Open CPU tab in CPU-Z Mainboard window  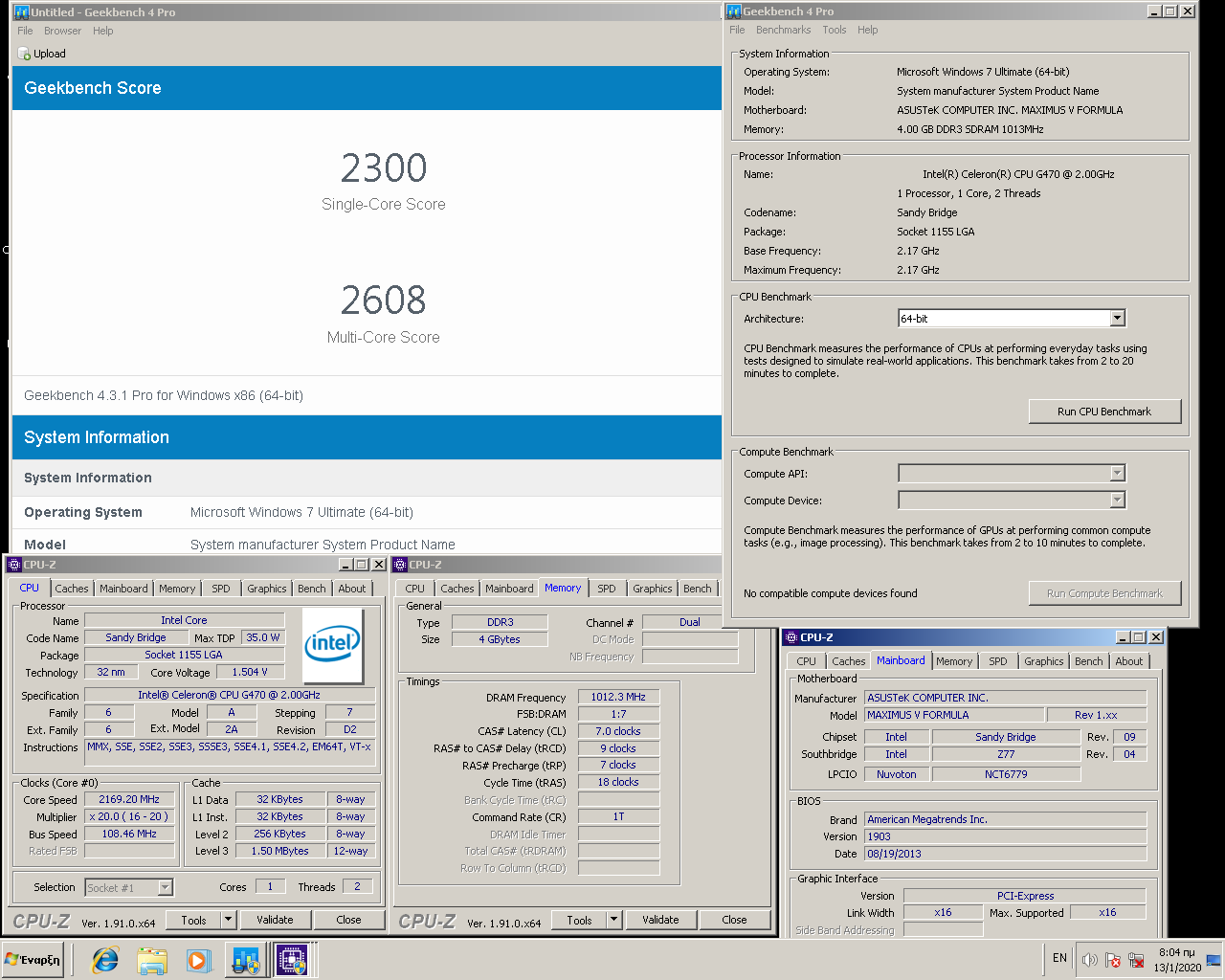pyautogui.click(x=807, y=661)
